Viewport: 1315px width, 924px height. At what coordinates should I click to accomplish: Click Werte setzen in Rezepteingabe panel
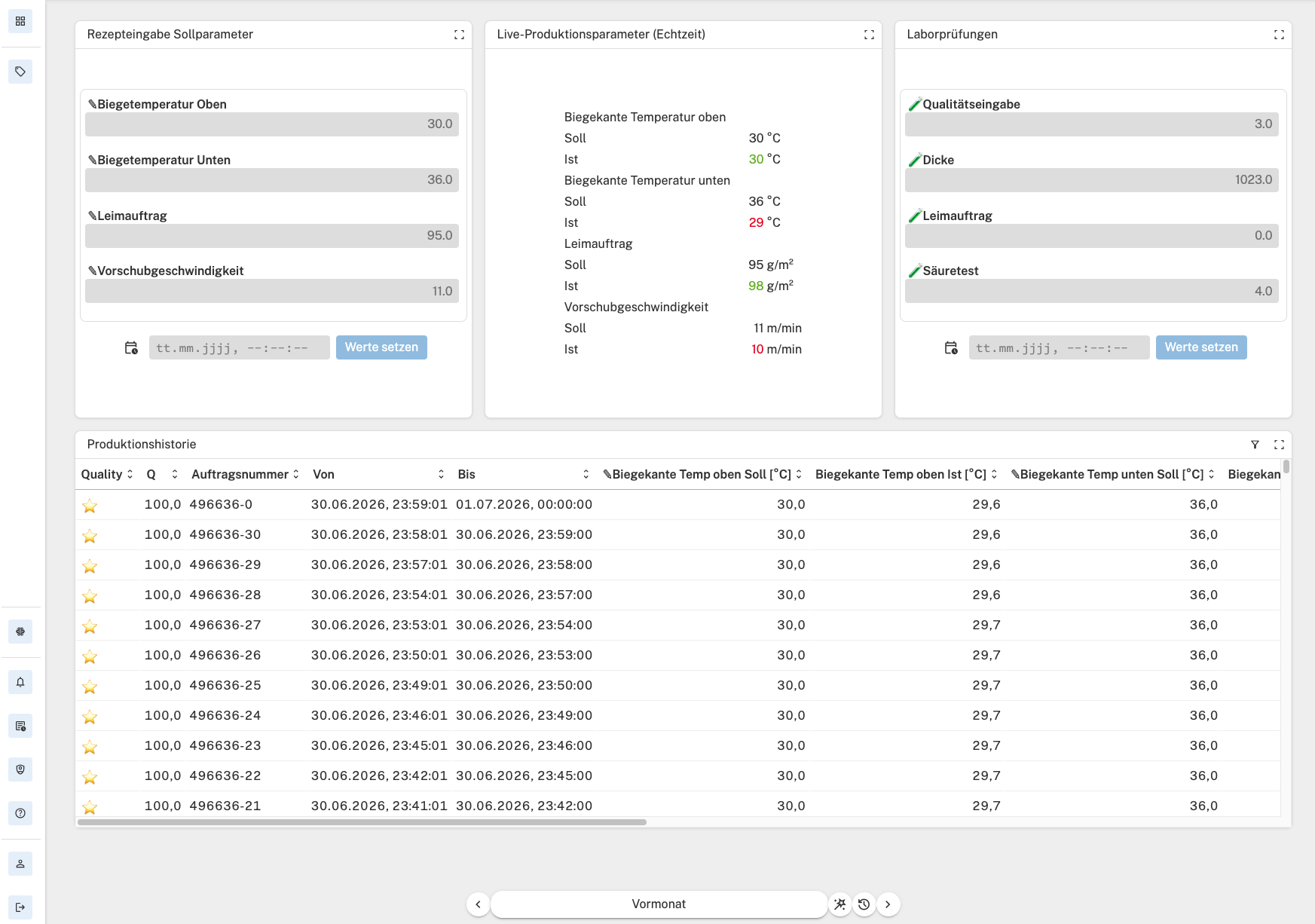pyautogui.click(x=381, y=347)
